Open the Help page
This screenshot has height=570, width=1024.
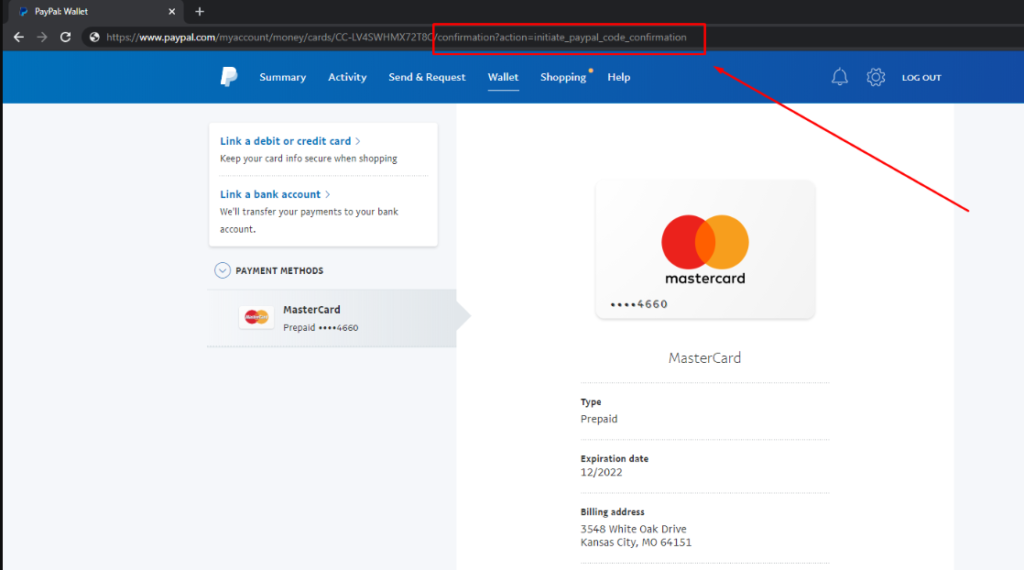(x=619, y=77)
